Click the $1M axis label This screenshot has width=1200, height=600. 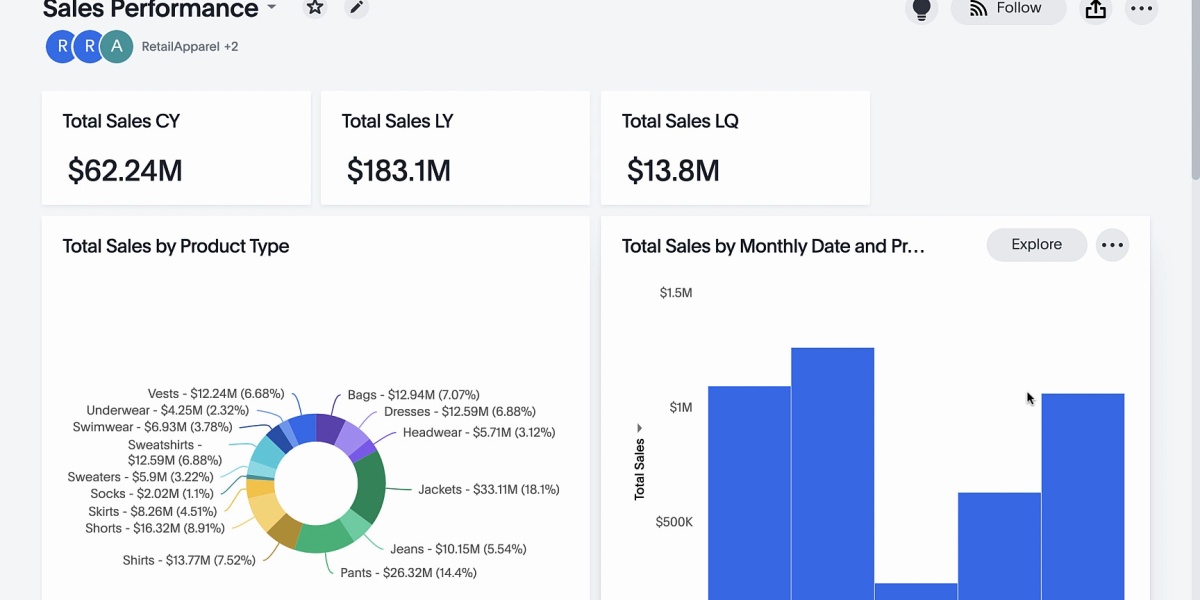coord(681,407)
